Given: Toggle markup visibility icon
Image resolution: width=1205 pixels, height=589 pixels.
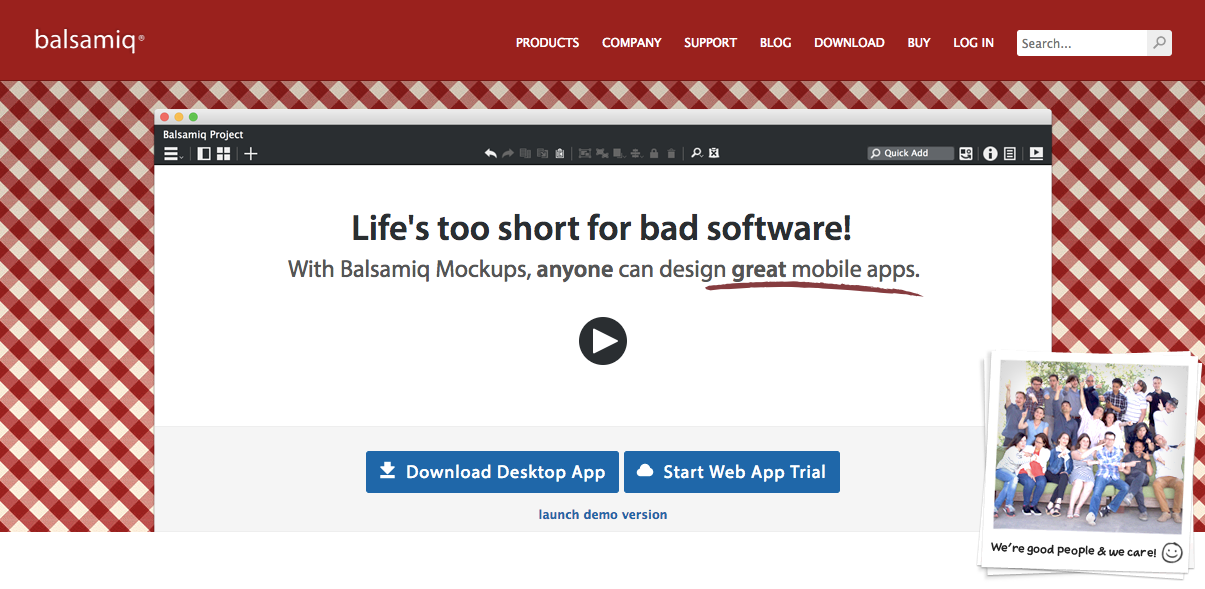Looking at the screenshot, I should coord(714,153).
